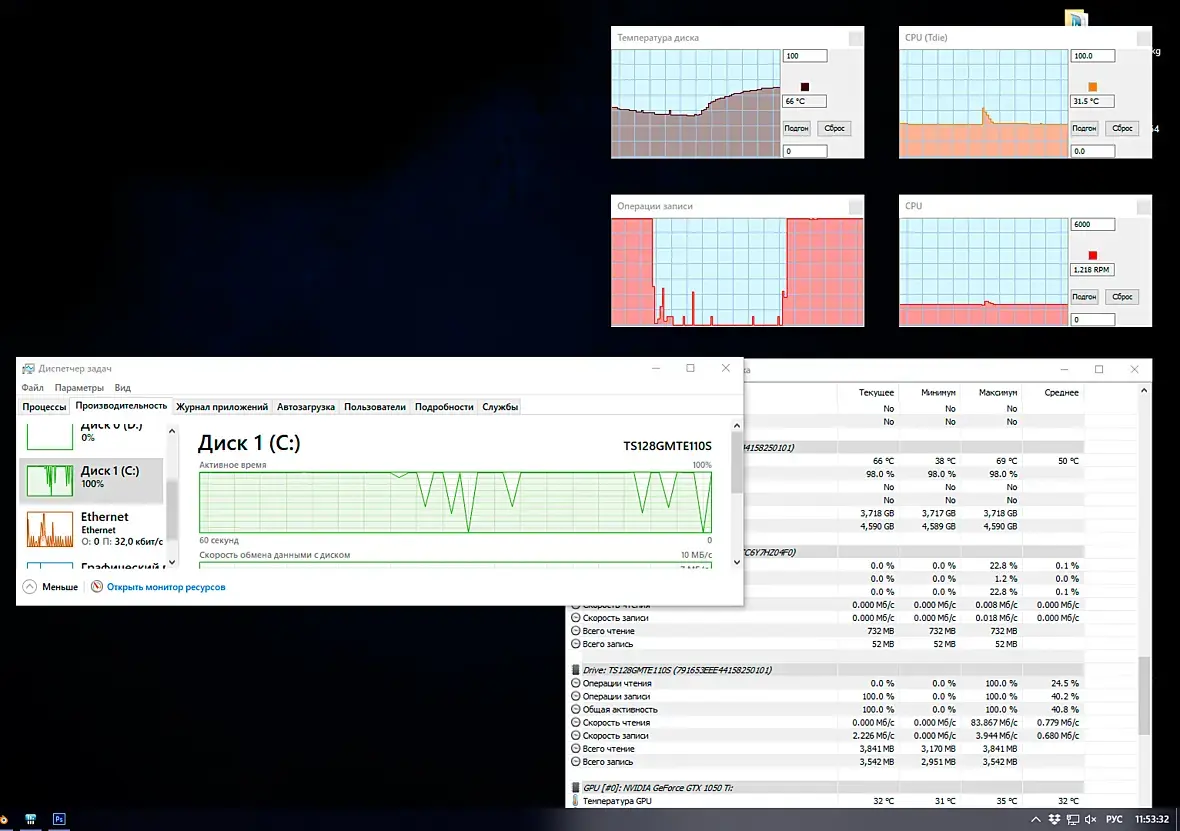
Task: Click the Task Manager title bar icon
Action: pyautogui.click(x=29, y=368)
